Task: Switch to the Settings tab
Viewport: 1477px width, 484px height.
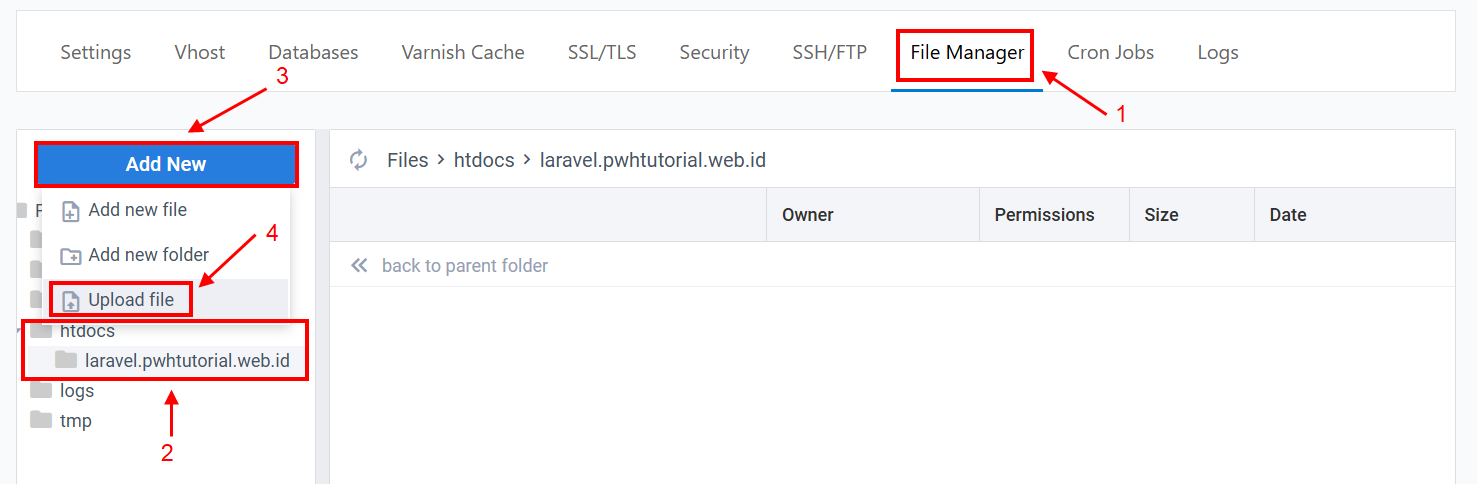Action: pyautogui.click(x=96, y=53)
